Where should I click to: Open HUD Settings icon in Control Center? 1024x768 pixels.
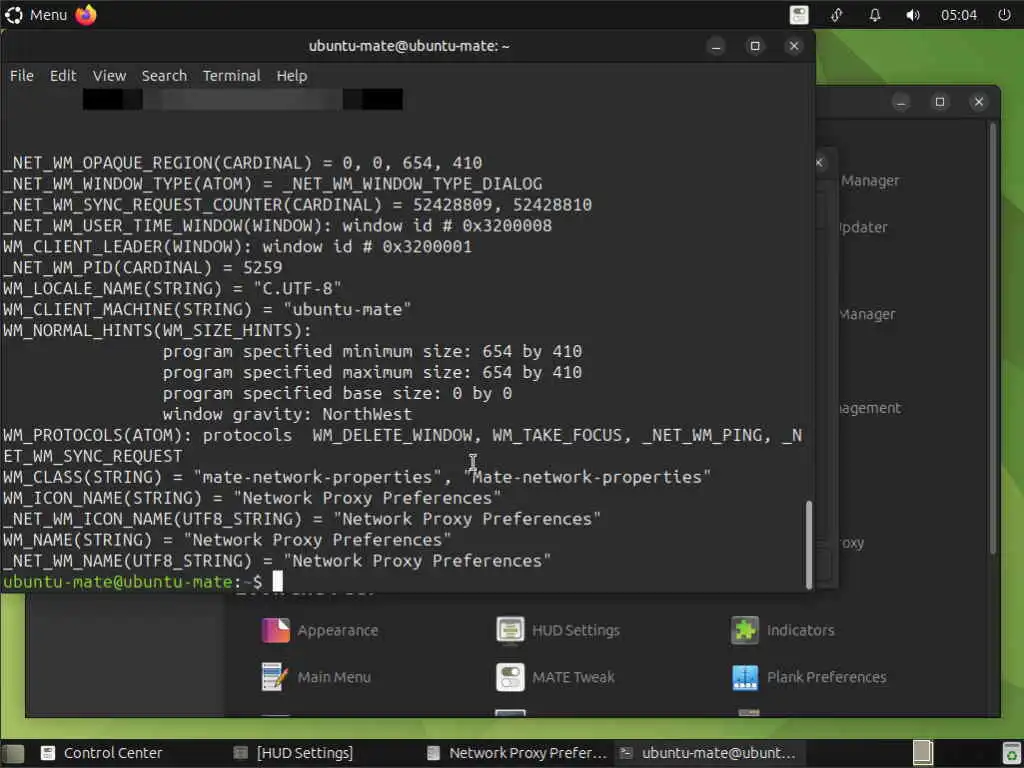coord(510,630)
